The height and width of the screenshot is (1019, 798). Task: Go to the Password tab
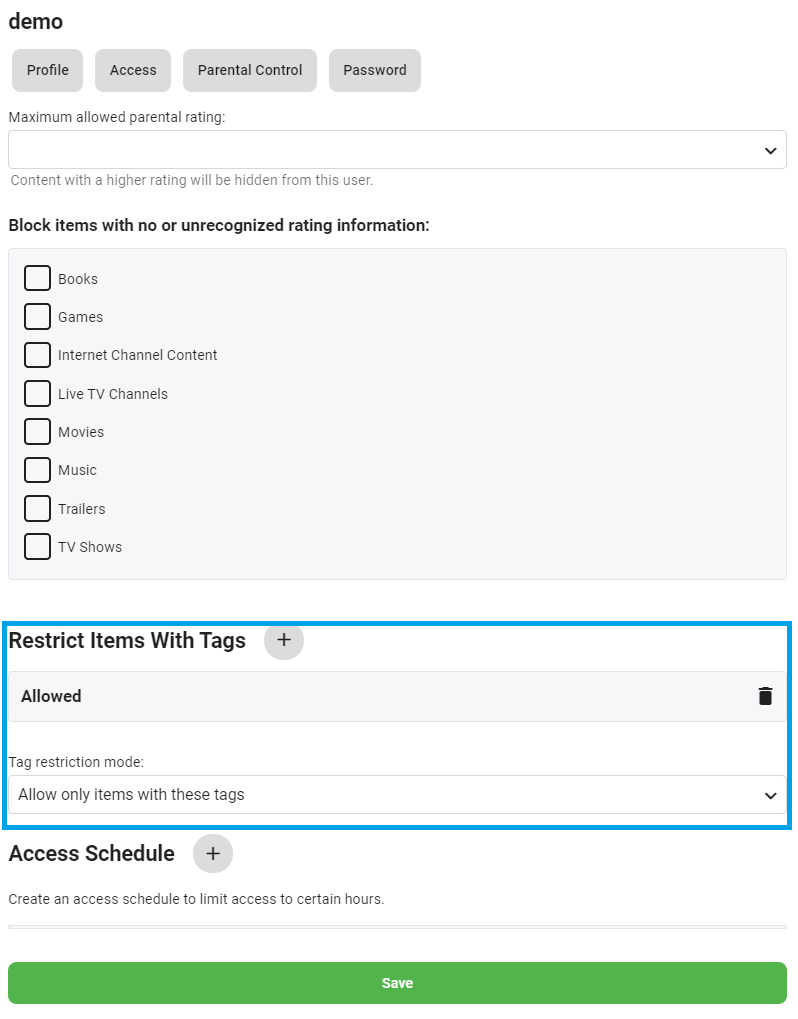tap(375, 70)
